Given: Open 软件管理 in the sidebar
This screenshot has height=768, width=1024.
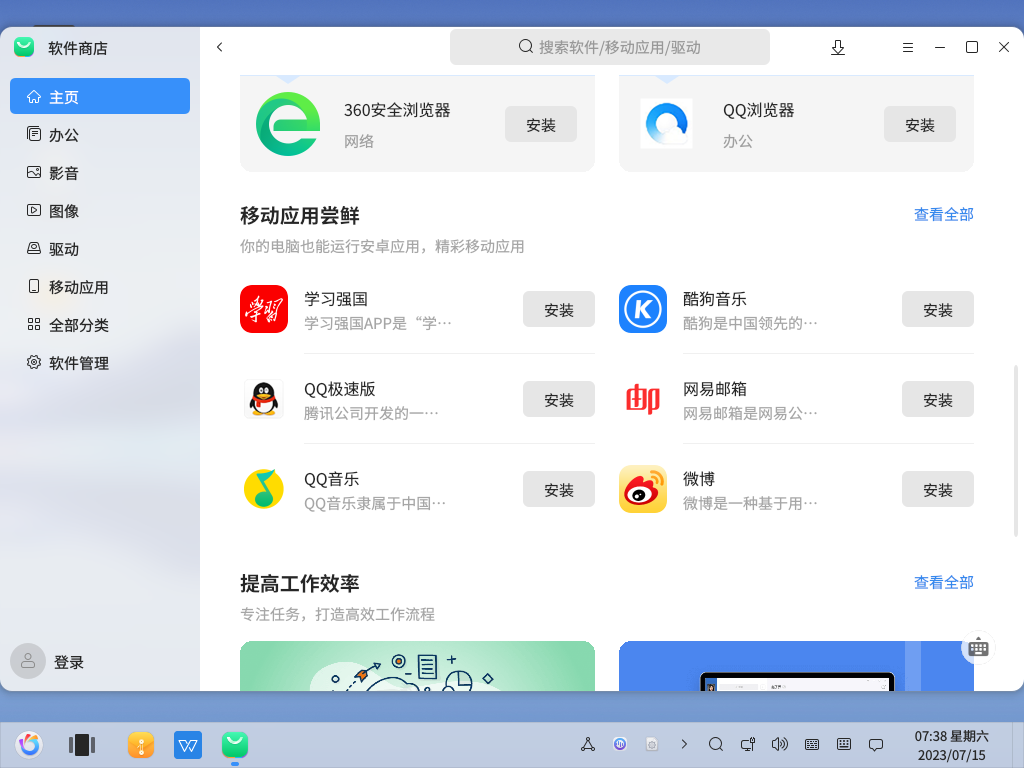Looking at the screenshot, I should (100, 362).
